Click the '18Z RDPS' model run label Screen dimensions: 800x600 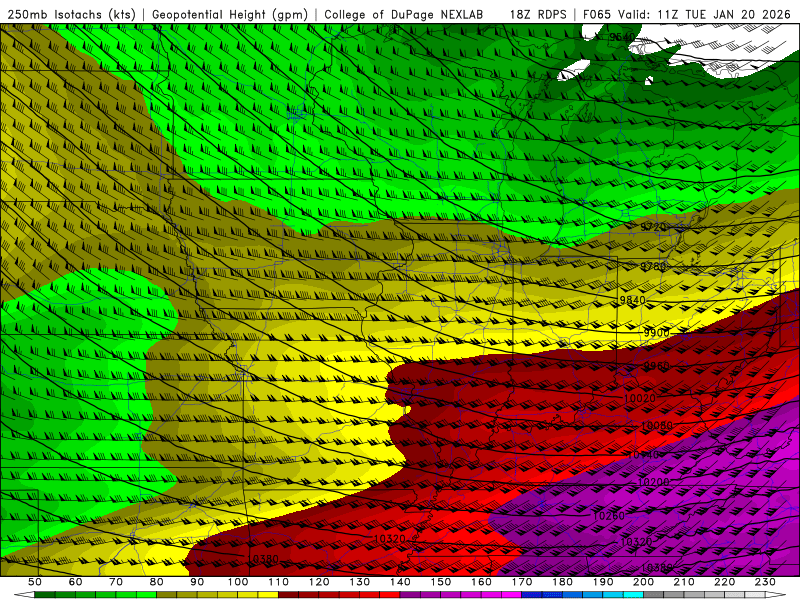[538, 15]
